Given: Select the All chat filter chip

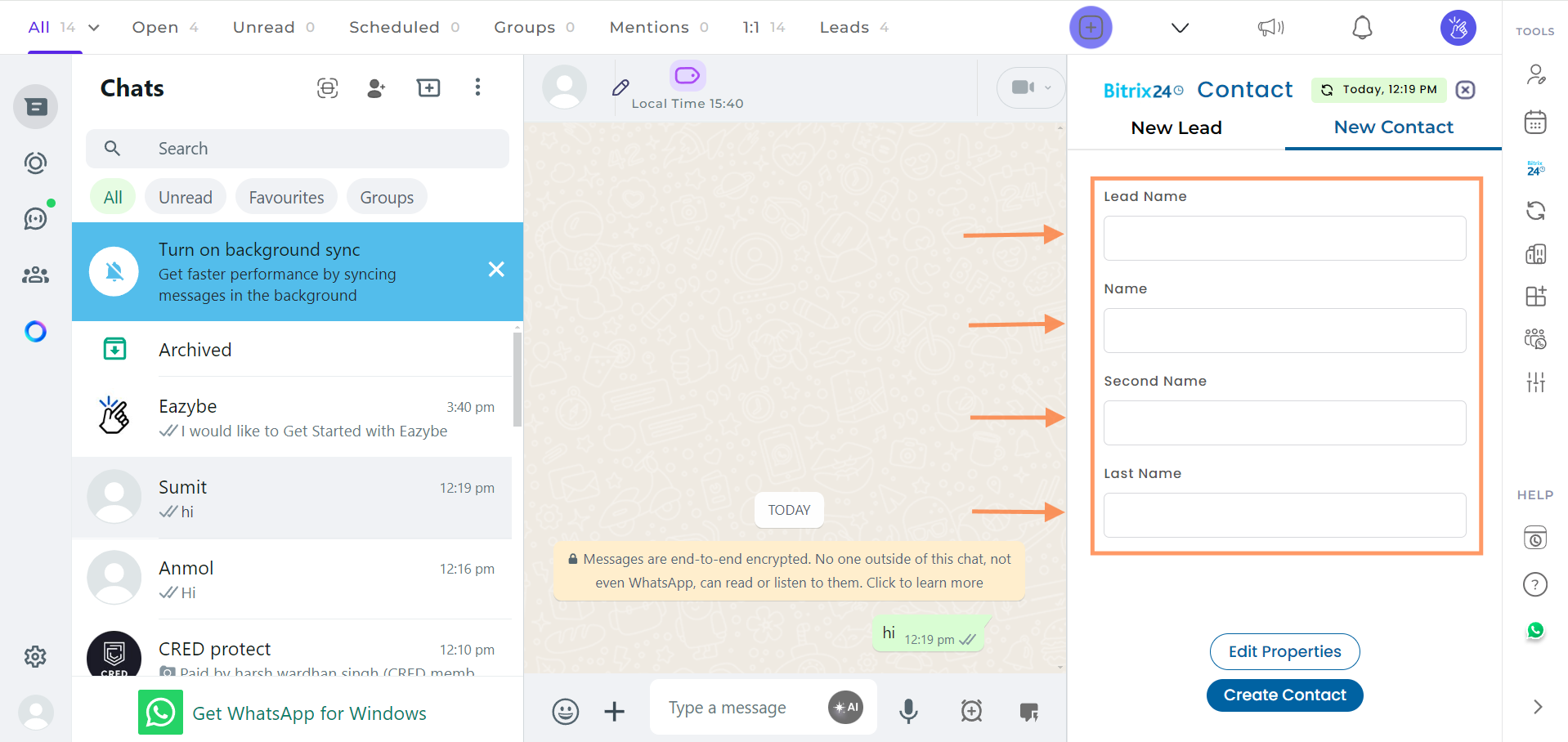Looking at the screenshot, I should 113,198.
